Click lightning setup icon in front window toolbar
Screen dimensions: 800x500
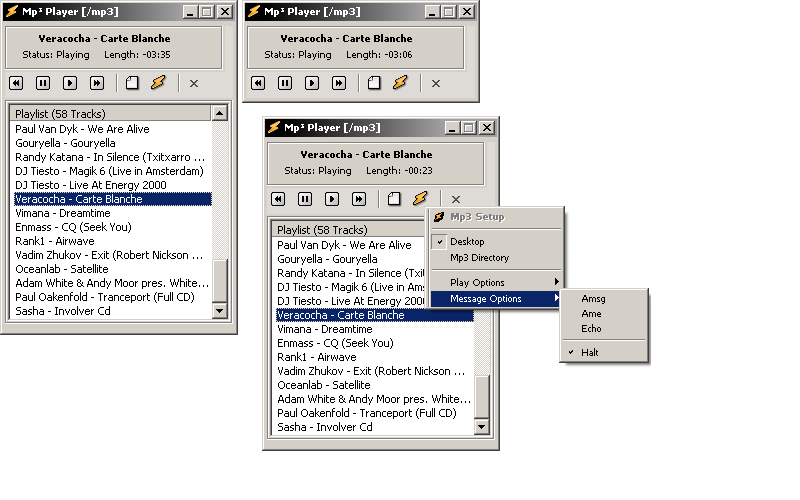pos(420,198)
